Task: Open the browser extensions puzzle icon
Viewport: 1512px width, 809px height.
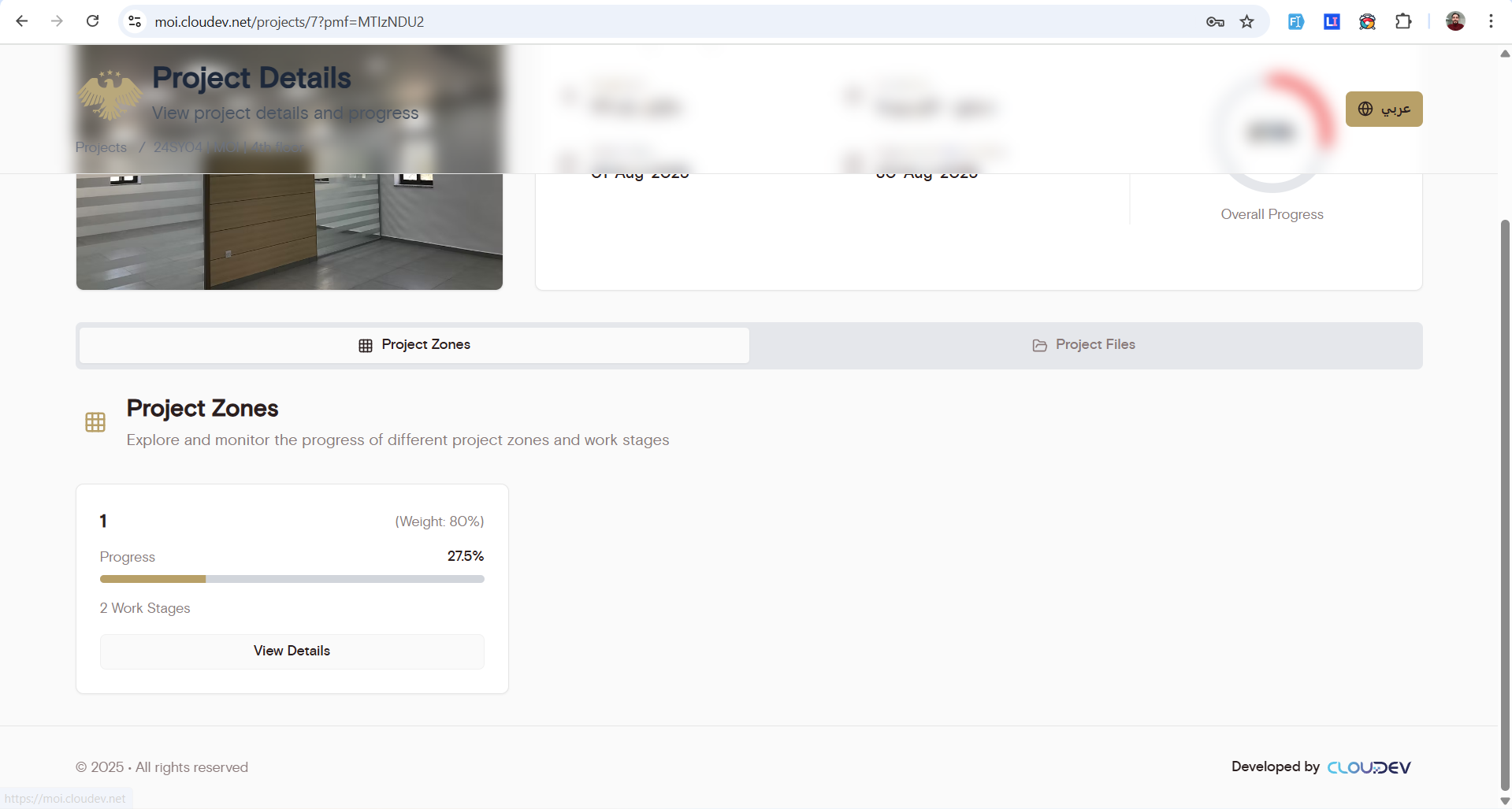Action: [1403, 21]
